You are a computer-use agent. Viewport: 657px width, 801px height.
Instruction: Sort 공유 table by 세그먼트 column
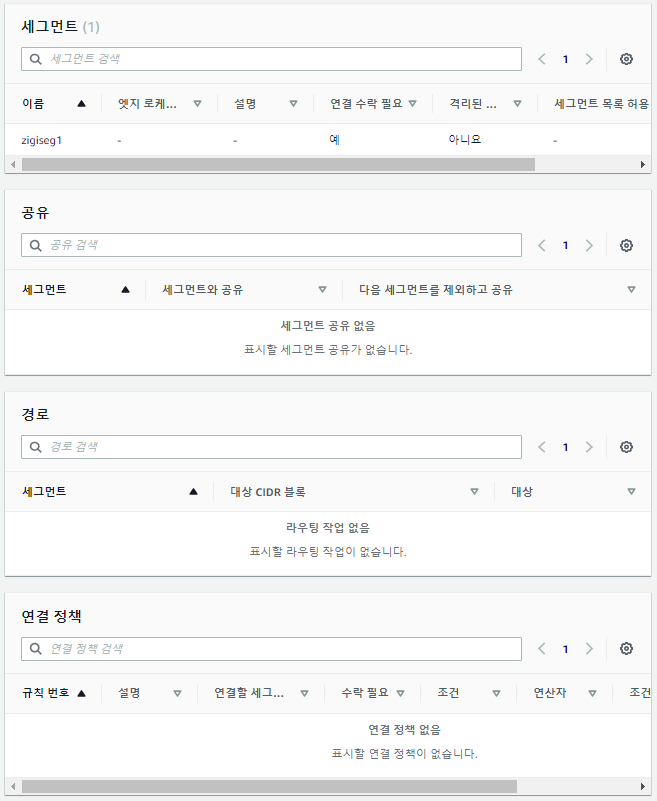coord(76,290)
